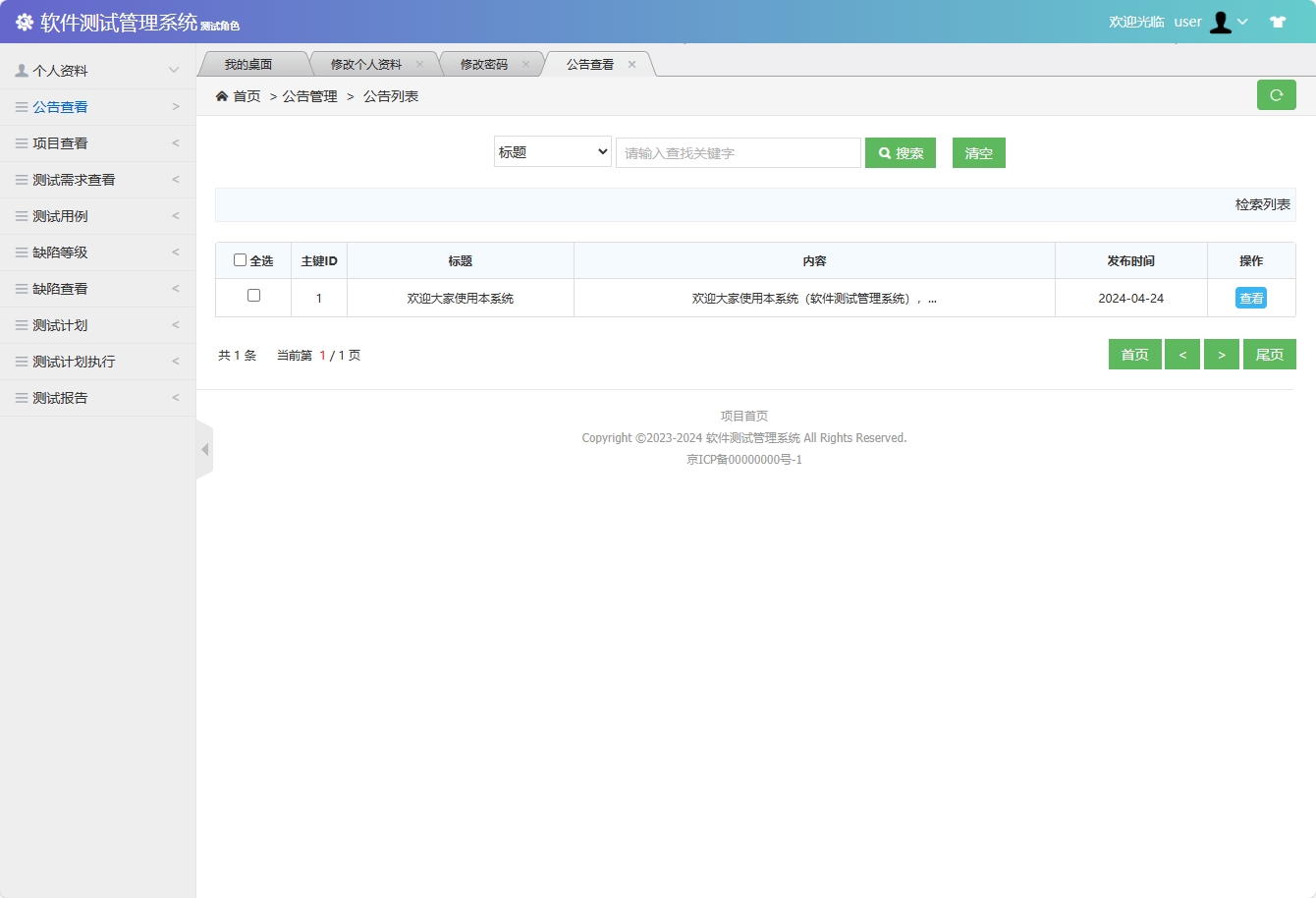Switch to the 修改密码 tab
Viewport: 1316px width, 898px height.
pos(485,63)
